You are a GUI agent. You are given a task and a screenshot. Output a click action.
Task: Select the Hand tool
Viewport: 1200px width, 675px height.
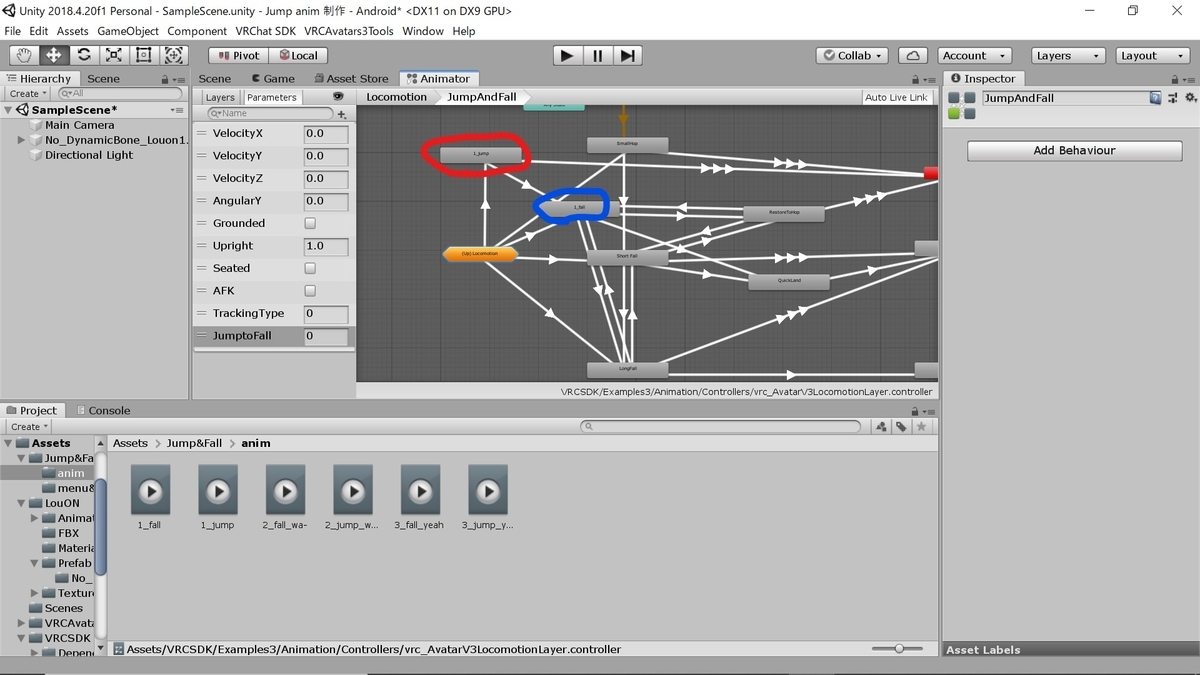[x=23, y=56]
